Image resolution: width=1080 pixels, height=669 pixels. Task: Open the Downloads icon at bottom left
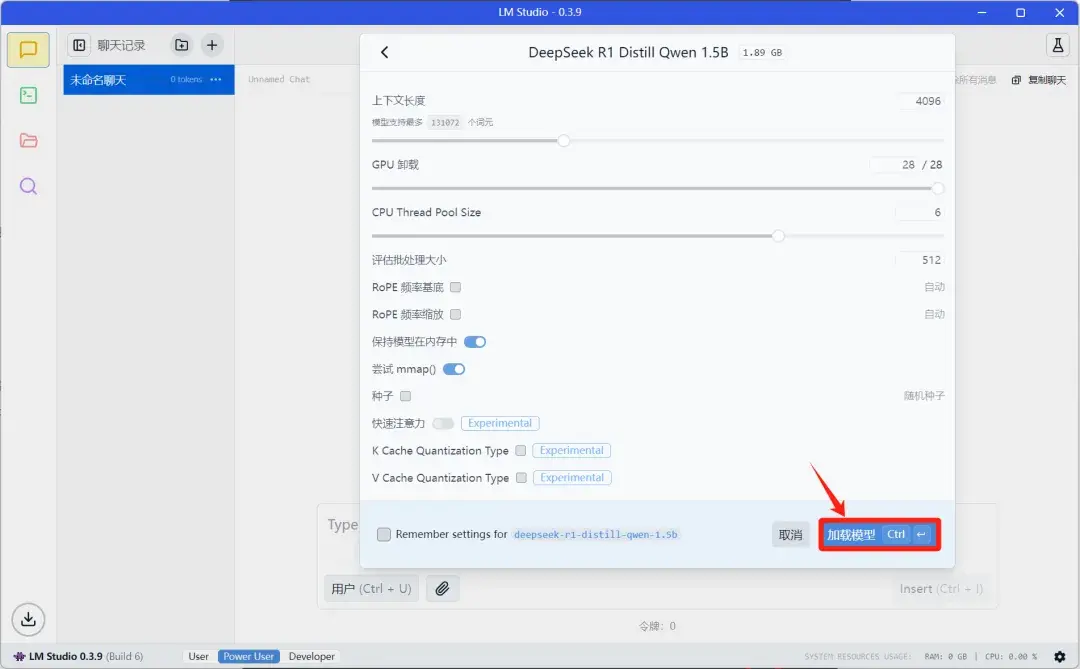tap(28, 619)
